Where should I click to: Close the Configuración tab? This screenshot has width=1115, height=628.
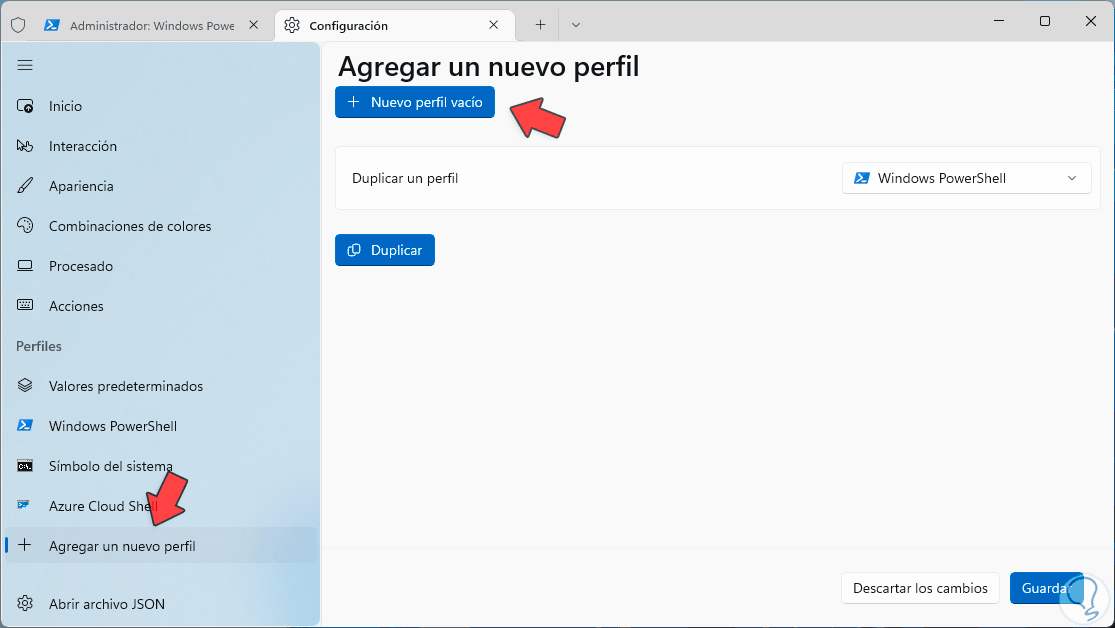(x=494, y=25)
